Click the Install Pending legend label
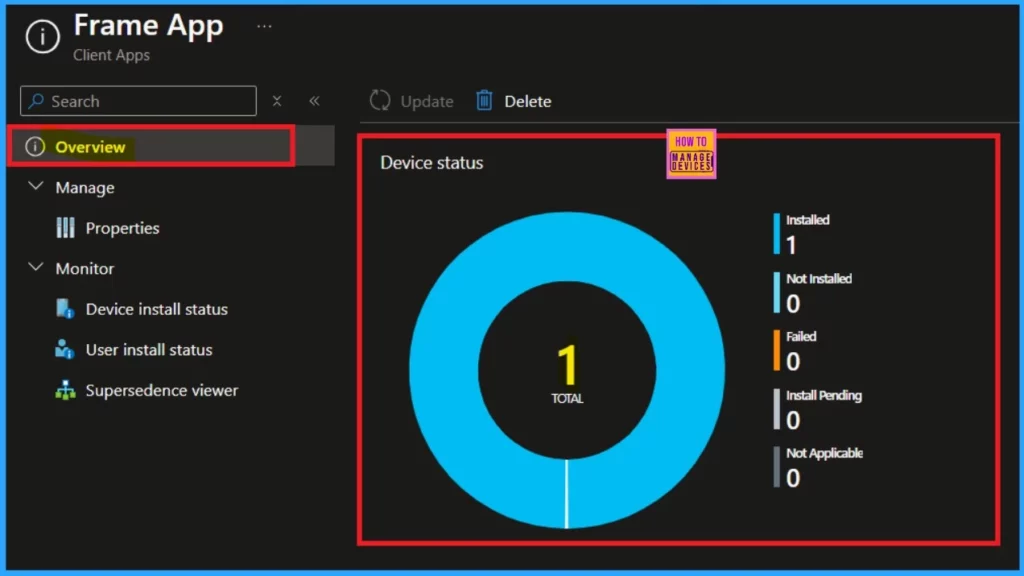 pos(824,396)
